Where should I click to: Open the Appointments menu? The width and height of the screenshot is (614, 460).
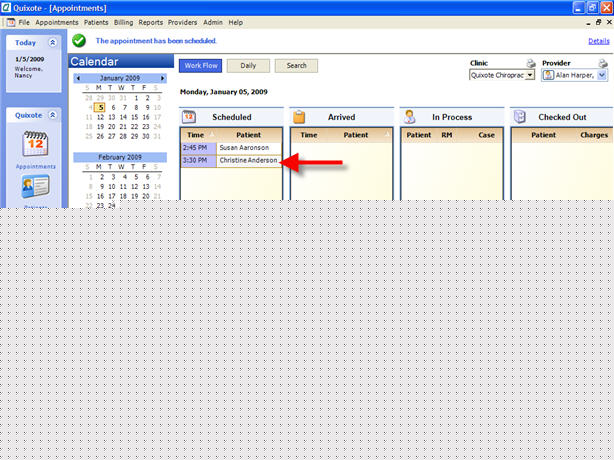click(x=57, y=22)
